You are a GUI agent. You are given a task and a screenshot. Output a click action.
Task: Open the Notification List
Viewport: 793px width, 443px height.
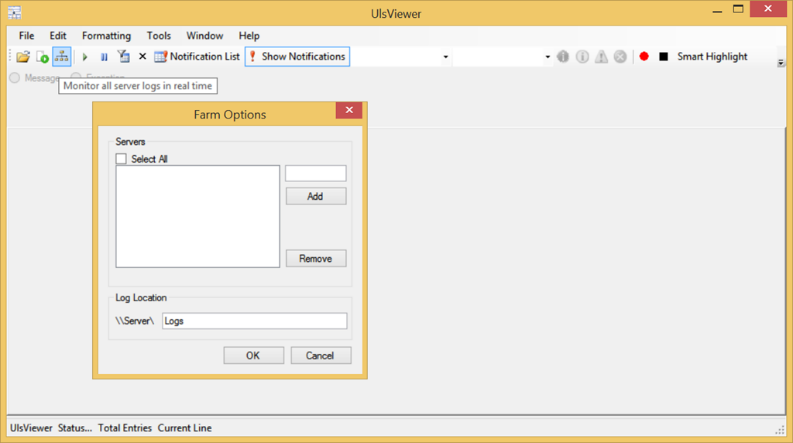click(197, 57)
